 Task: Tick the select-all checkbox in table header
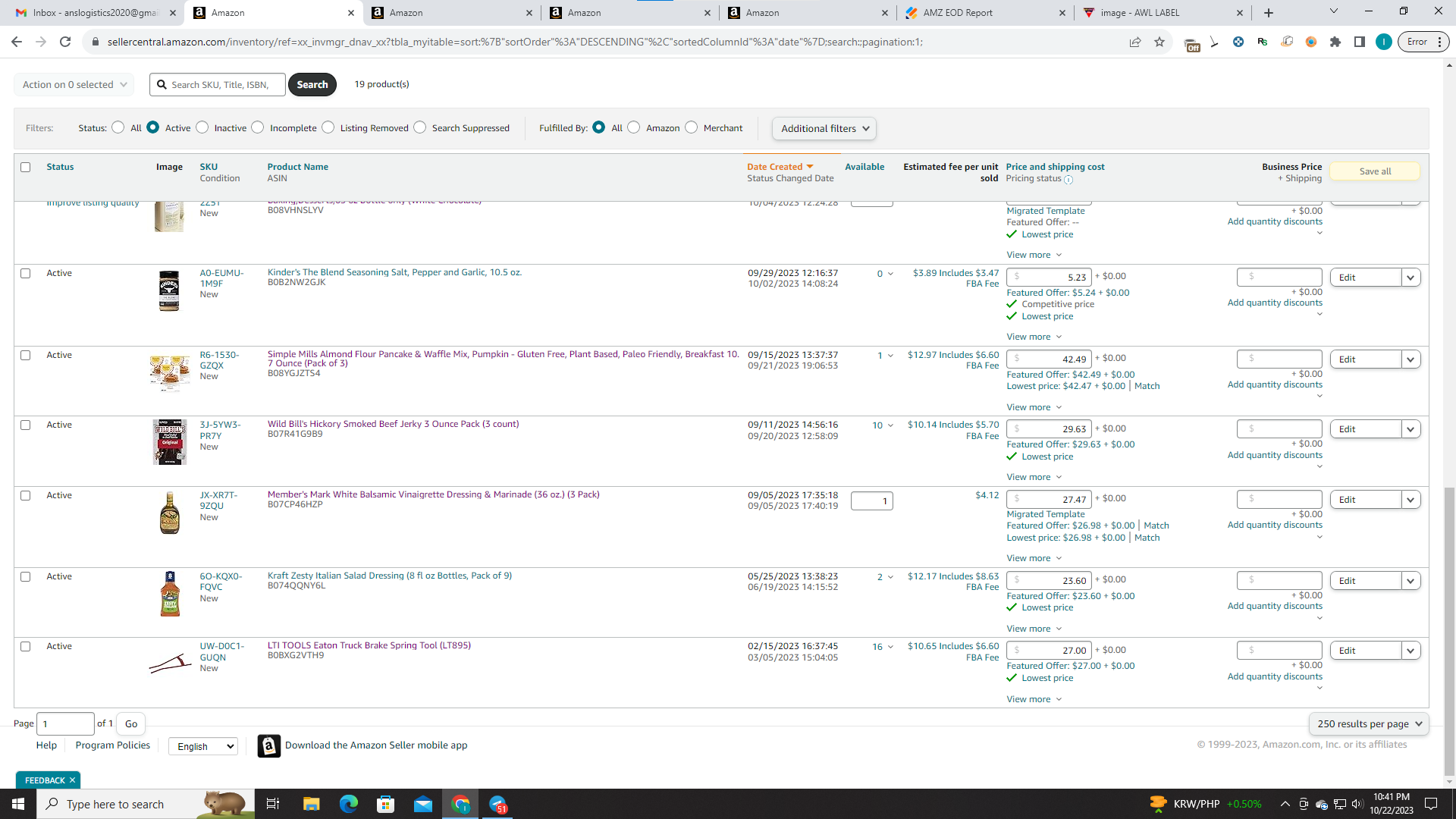26,167
